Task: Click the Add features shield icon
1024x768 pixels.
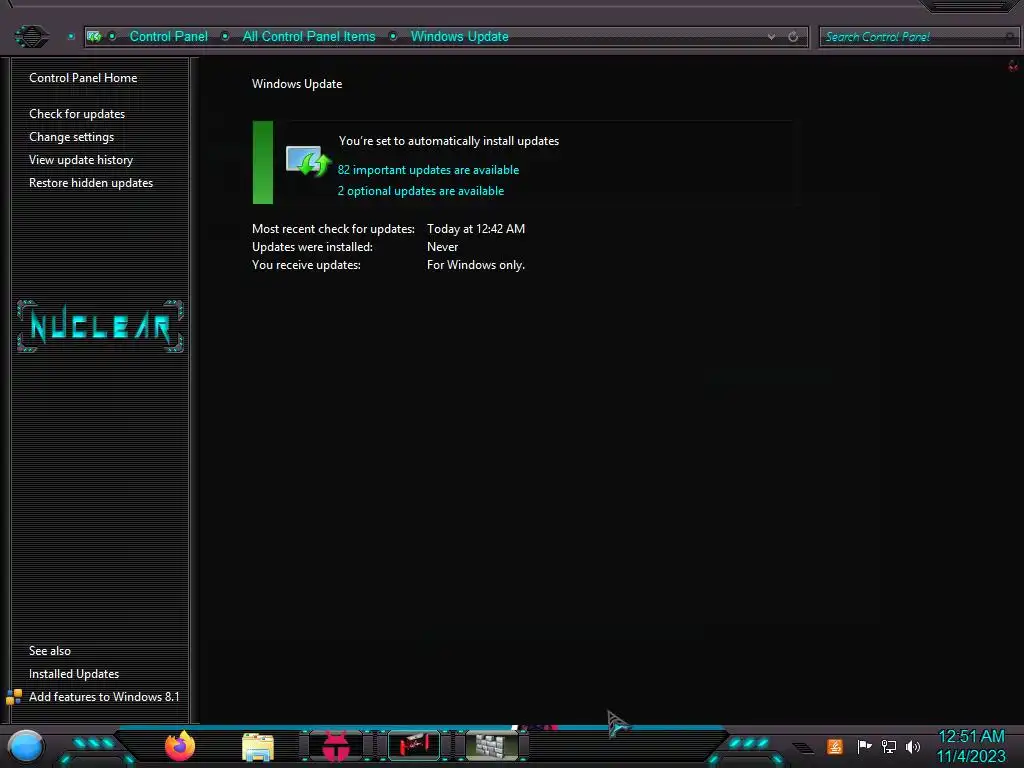Action: coord(14,697)
